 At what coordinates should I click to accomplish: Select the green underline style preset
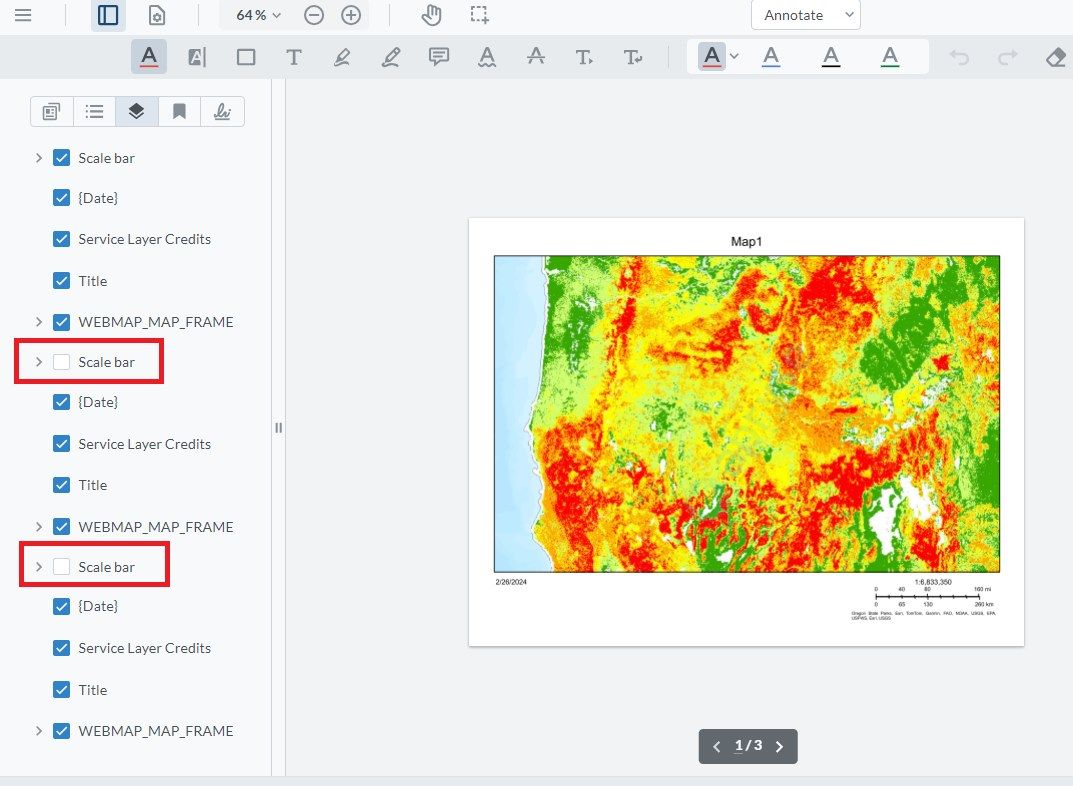pyautogui.click(x=889, y=57)
